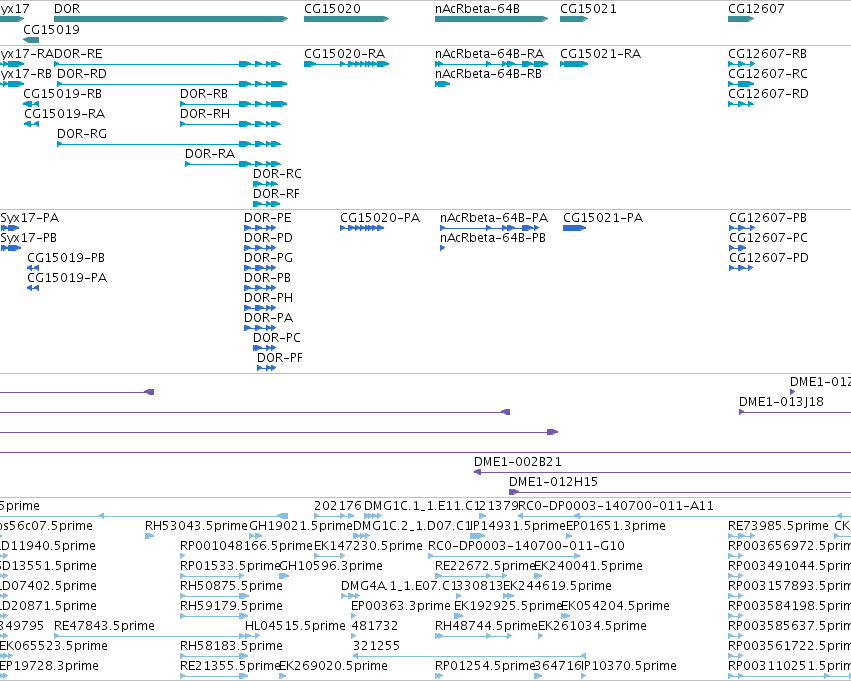Screen dimensions: 851x681
Task: Open the DOR-PH protein label
Action: 269,298
